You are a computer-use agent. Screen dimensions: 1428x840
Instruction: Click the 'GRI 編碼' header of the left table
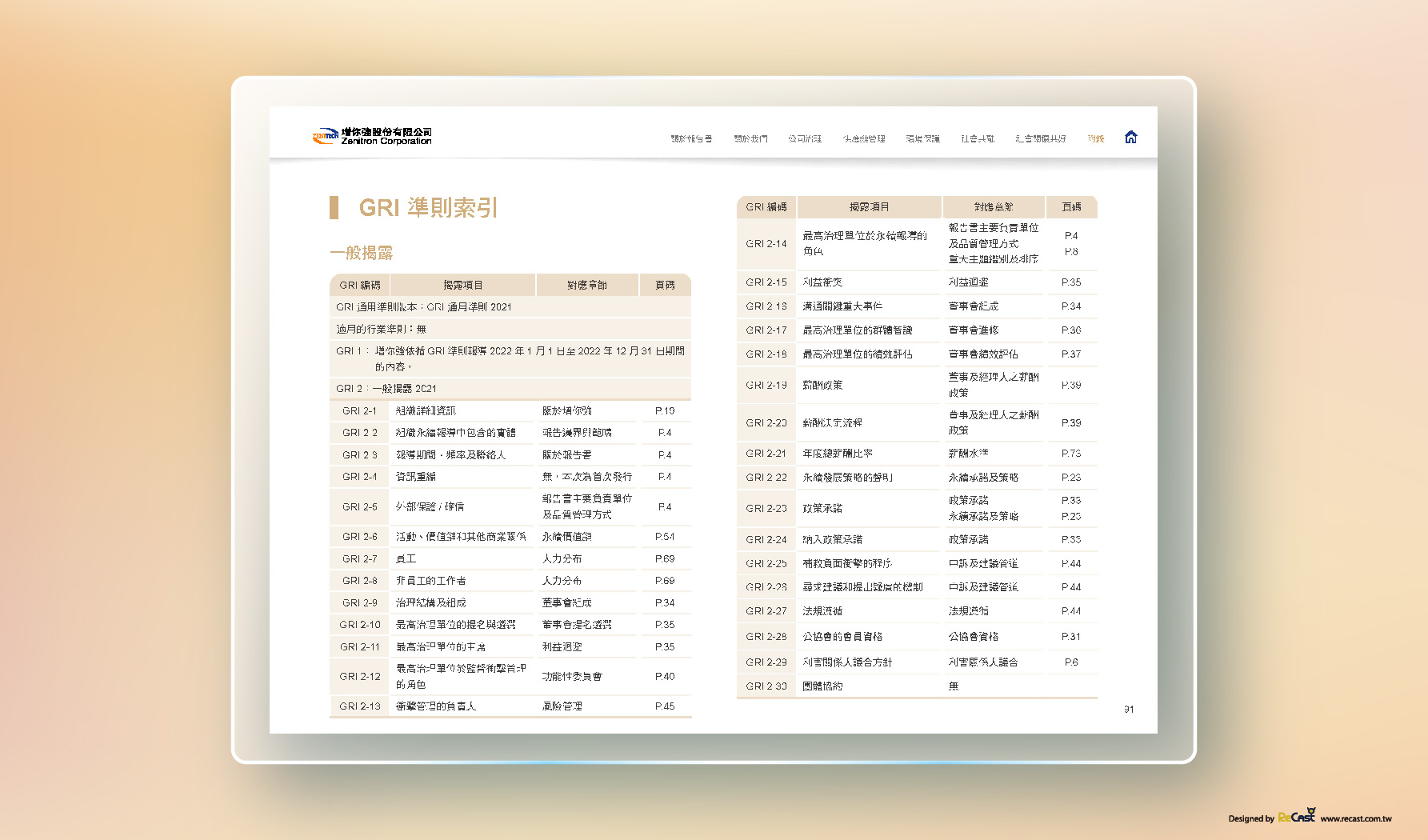coord(359,285)
